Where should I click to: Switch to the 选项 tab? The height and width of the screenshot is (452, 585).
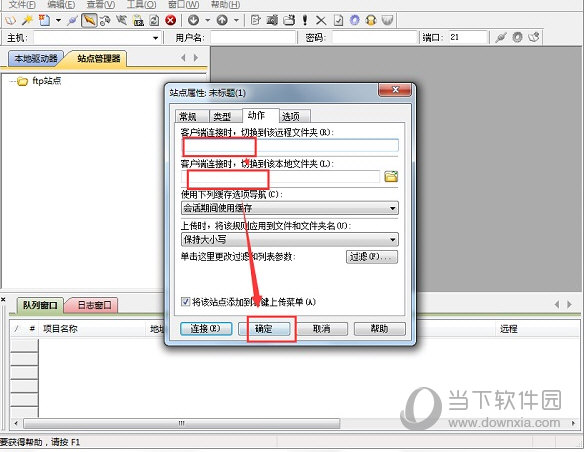(x=291, y=117)
